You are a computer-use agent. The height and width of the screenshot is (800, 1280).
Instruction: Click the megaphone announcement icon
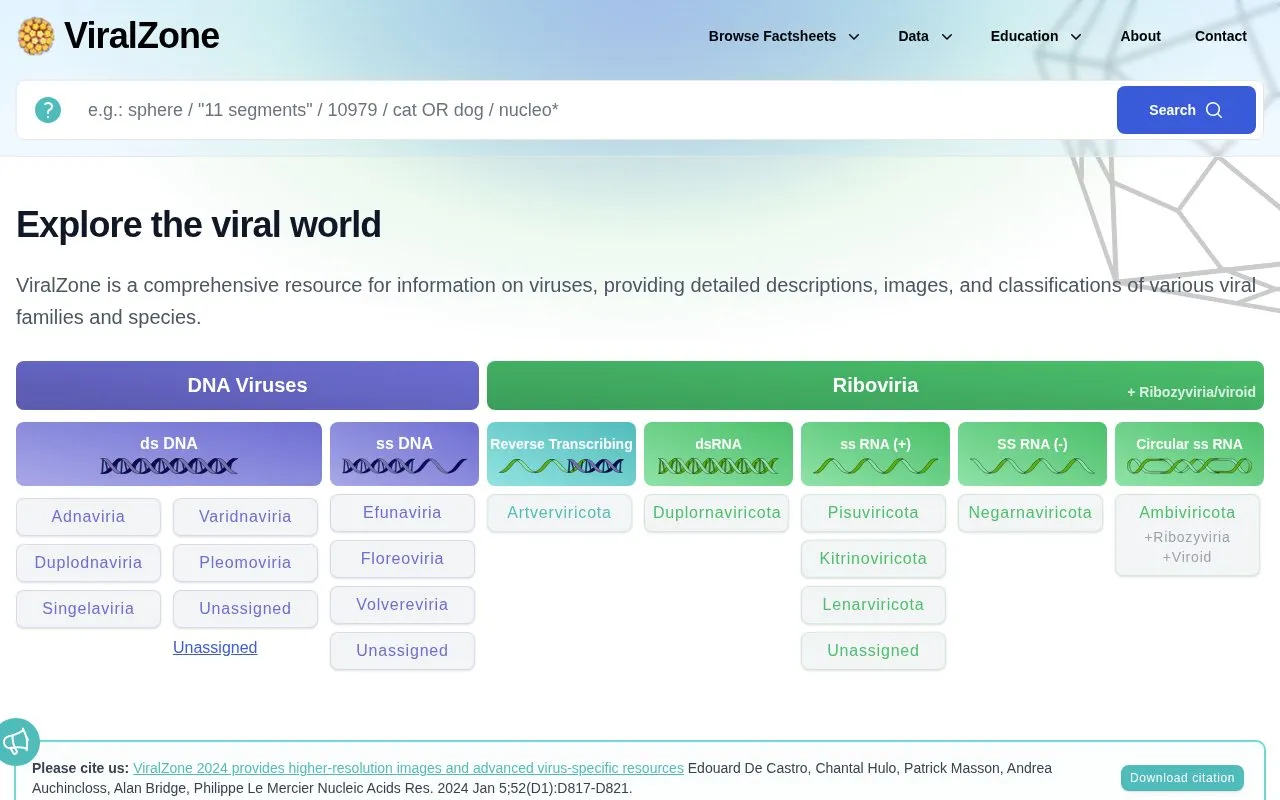coord(17,741)
